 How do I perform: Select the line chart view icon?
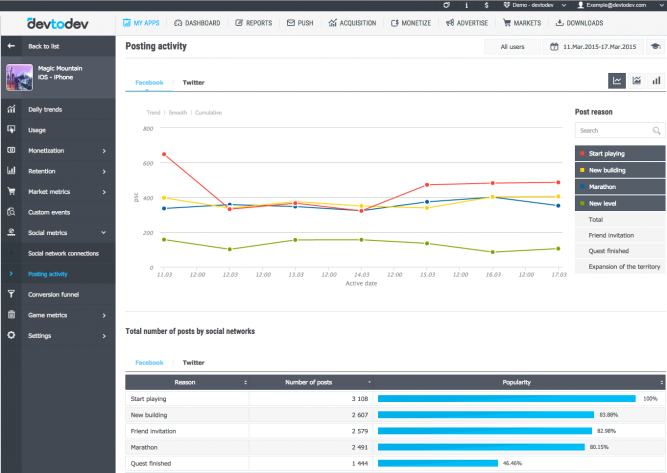tap(618, 80)
